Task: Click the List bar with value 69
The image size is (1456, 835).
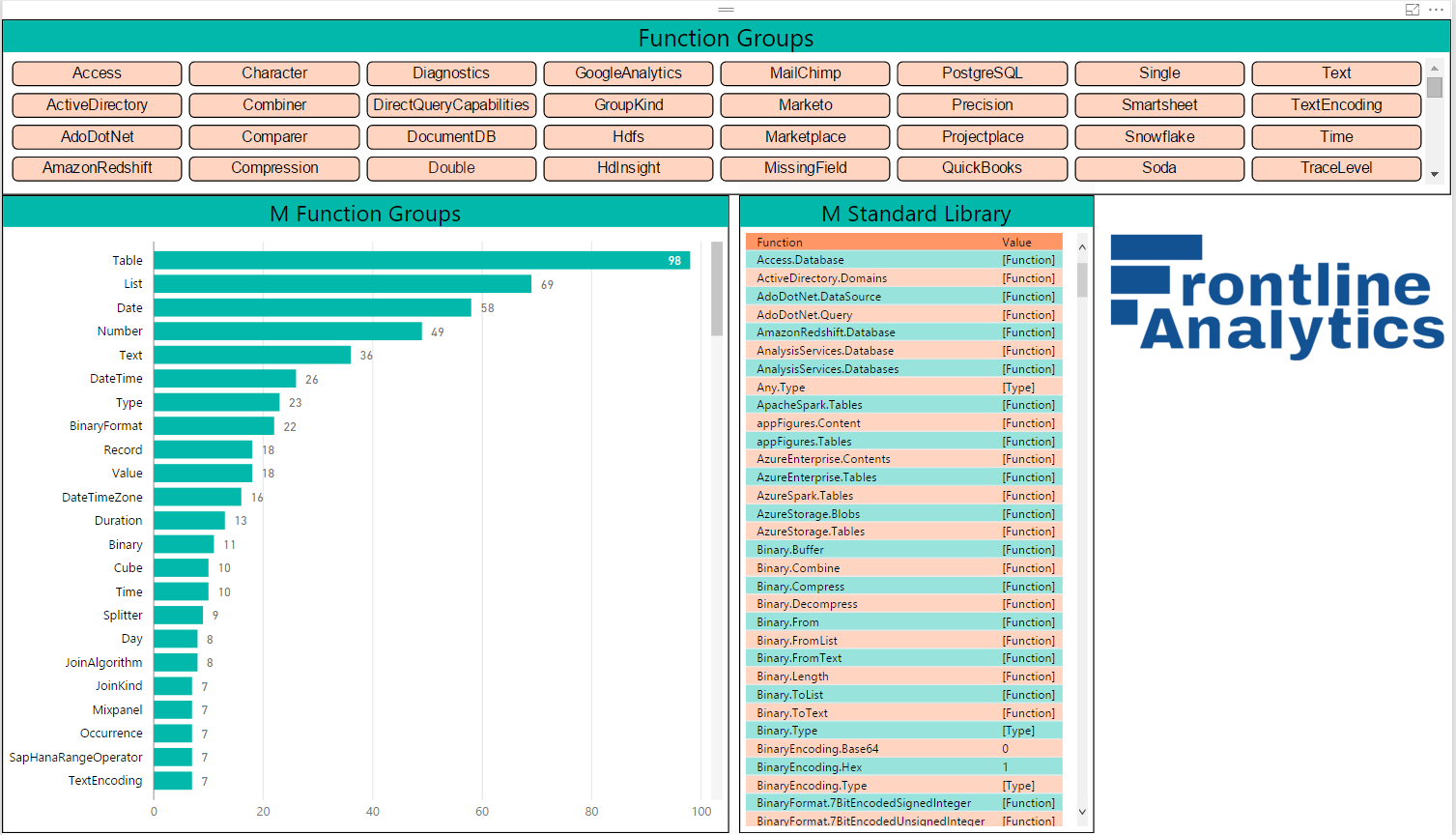Action: pos(342,284)
